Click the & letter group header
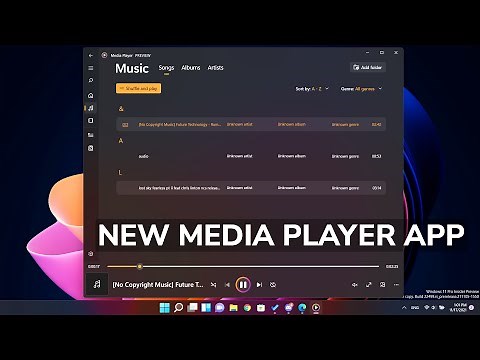 pos(121,109)
